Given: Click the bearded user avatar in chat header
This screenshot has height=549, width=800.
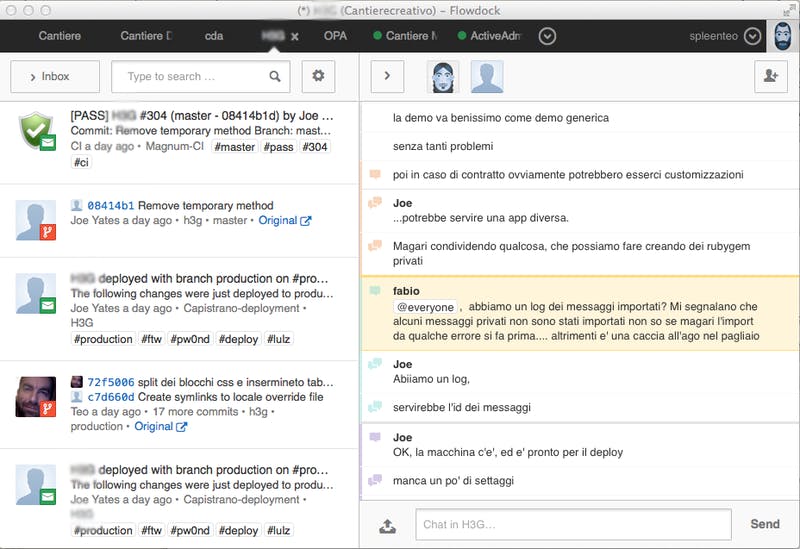Looking at the screenshot, I should 442,77.
